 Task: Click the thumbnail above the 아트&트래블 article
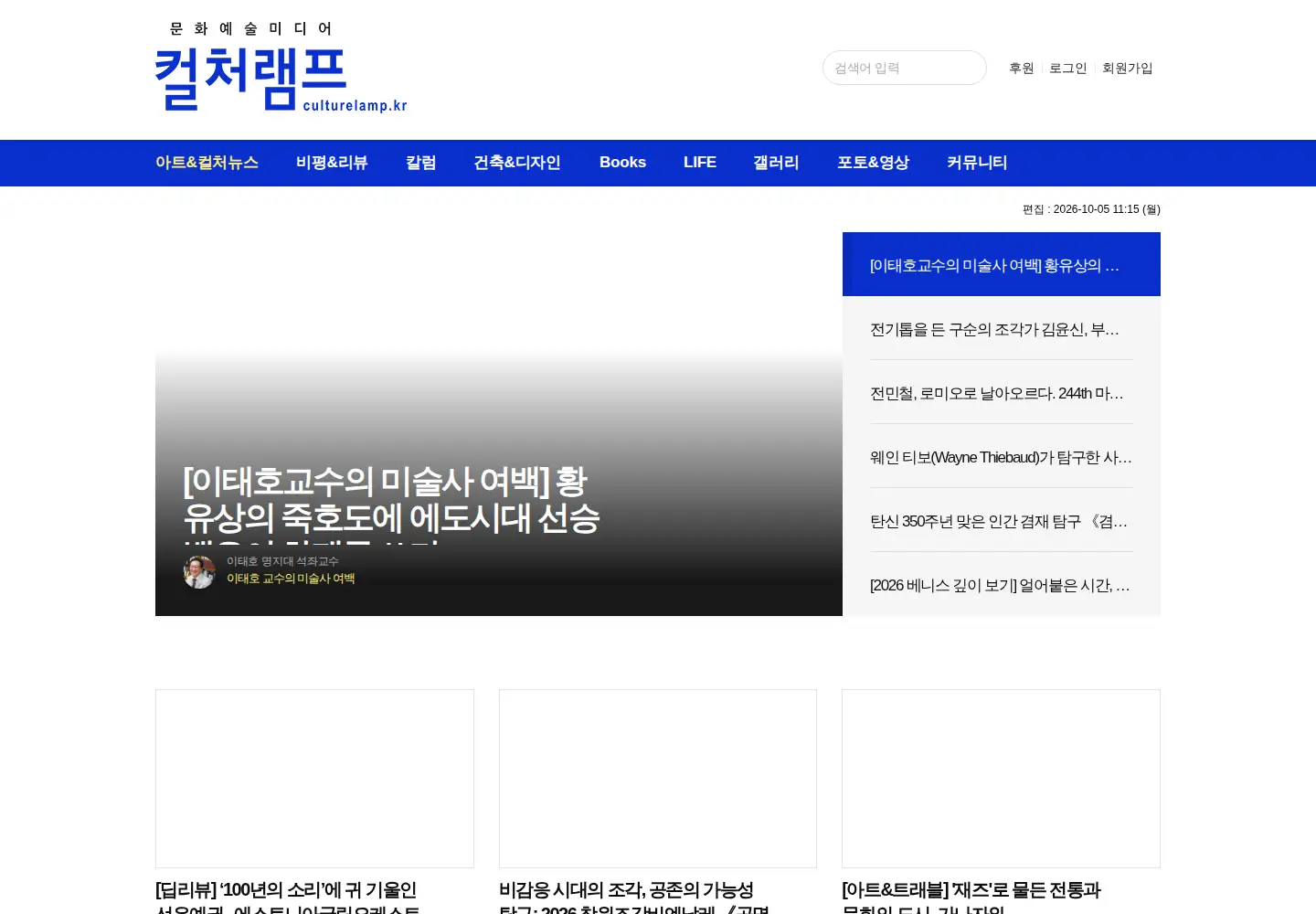point(1001,779)
